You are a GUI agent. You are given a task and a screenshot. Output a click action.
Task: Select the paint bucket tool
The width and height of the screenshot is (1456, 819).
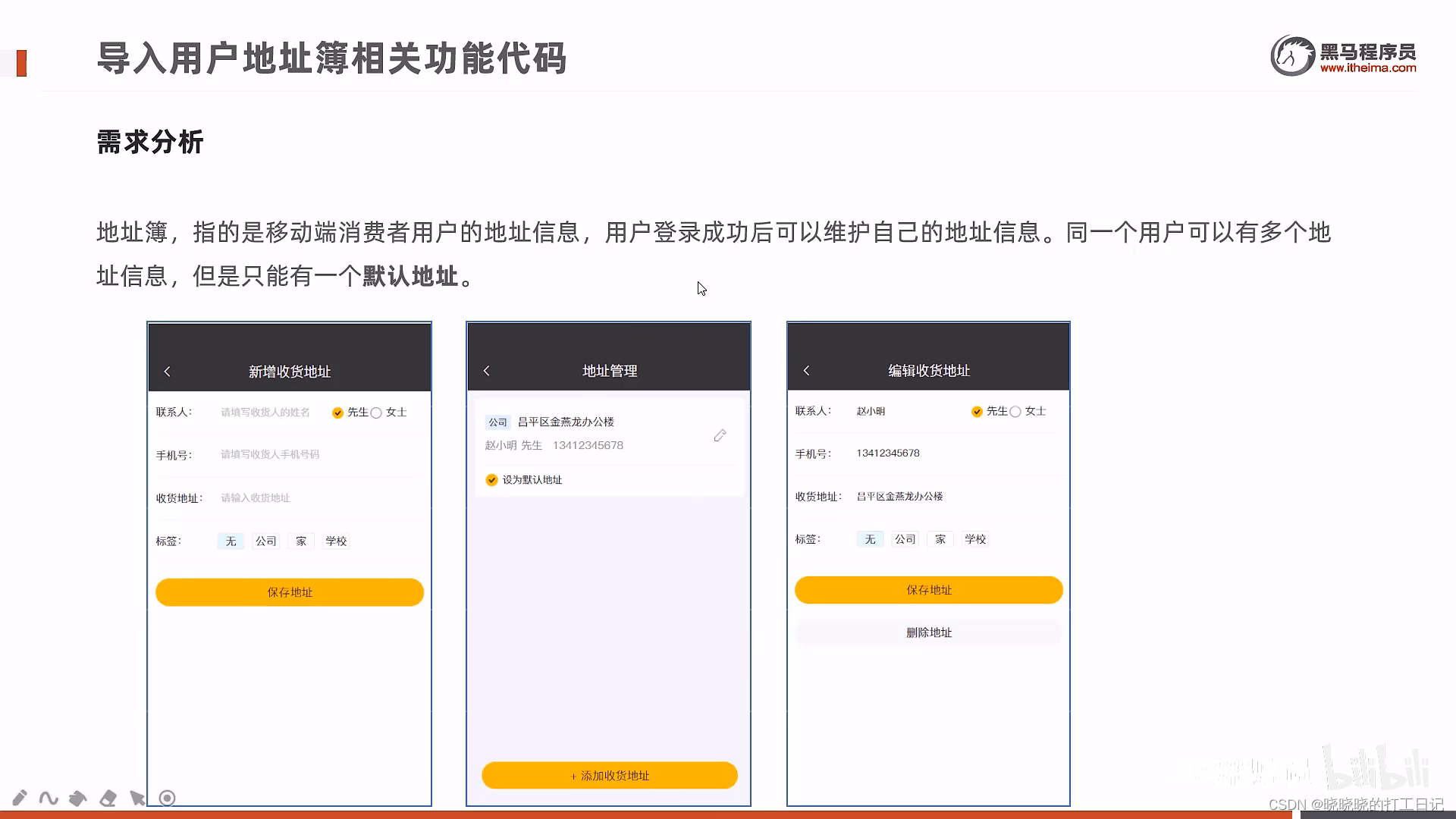(77, 798)
